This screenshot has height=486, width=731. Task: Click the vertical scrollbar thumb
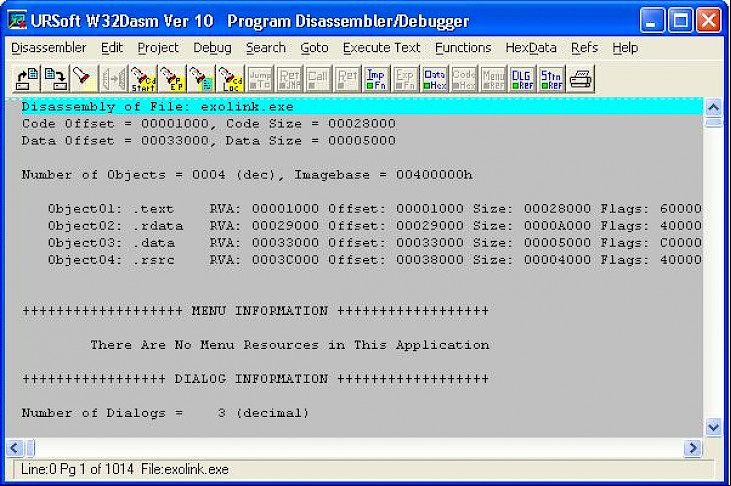[x=713, y=123]
